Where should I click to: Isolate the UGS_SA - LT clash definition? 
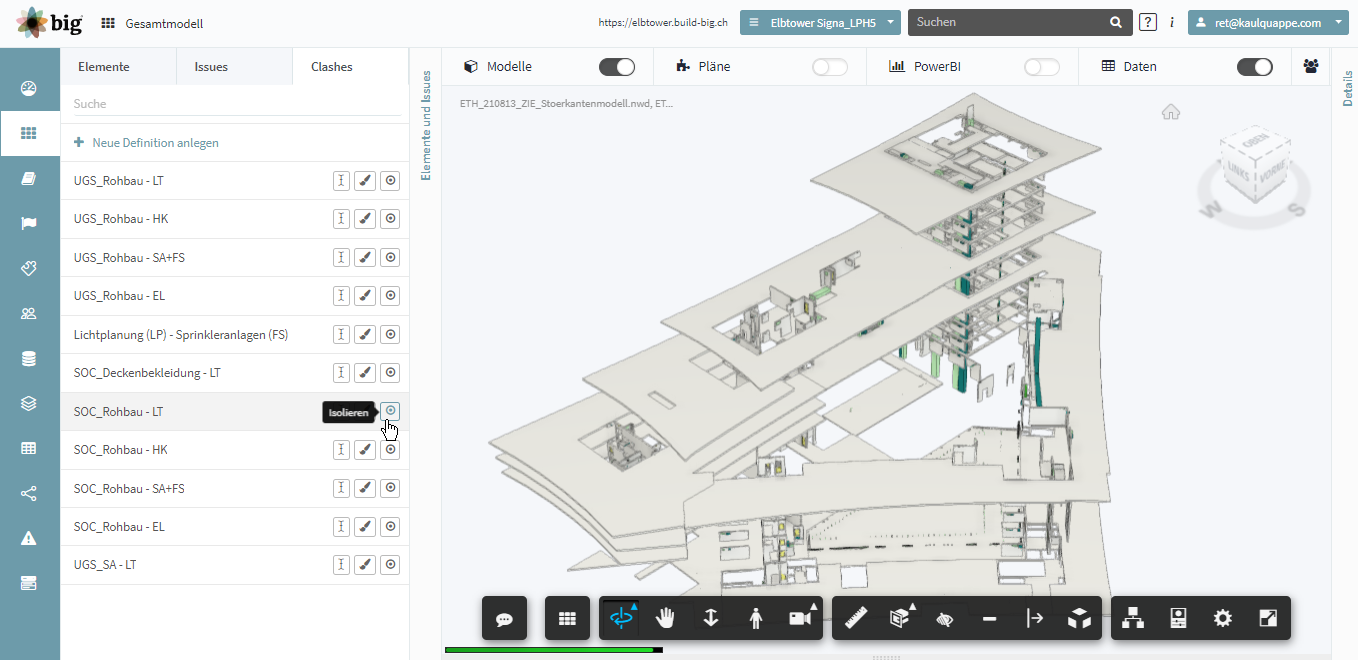pos(391,565)
